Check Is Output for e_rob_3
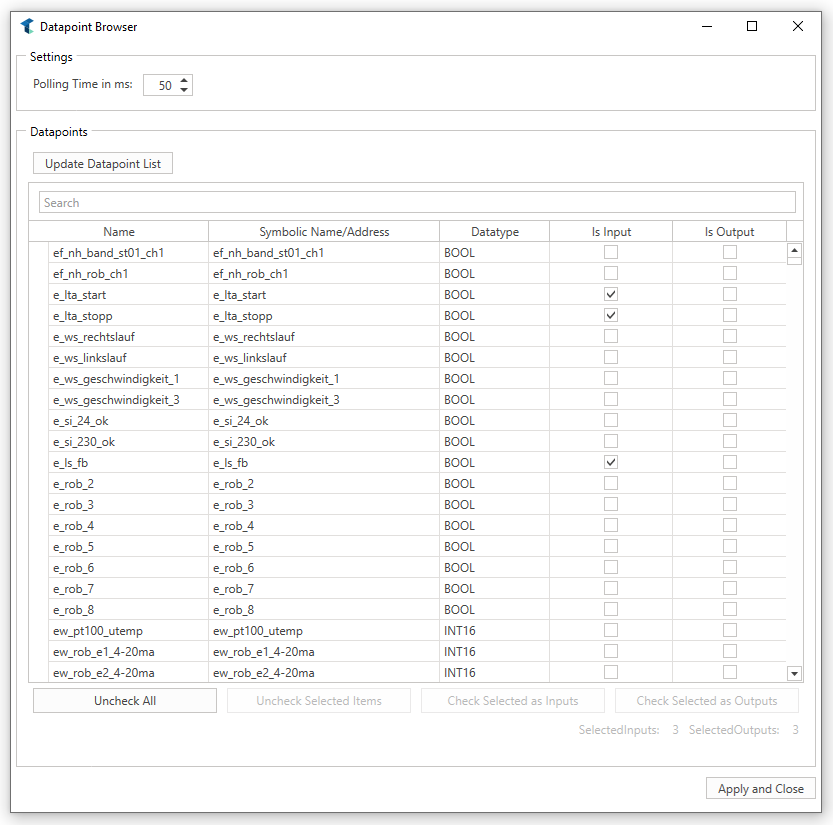This screenshot has width=833, height=825. click(730, 504)
